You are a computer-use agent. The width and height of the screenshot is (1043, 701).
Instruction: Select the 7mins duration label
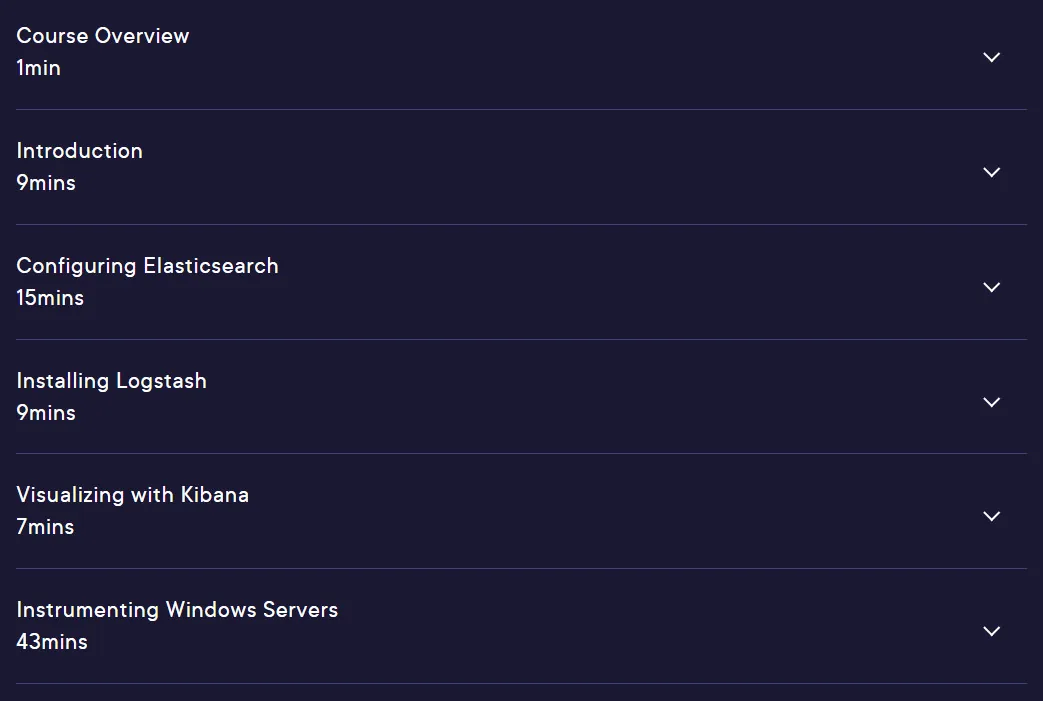click(45, 527)
